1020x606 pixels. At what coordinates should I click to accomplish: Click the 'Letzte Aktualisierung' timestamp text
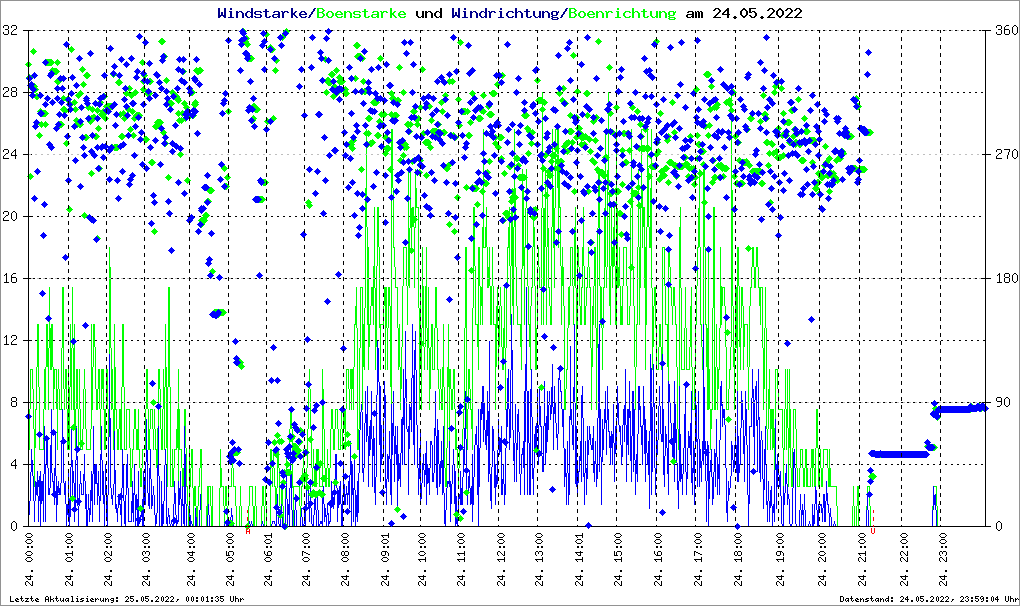click(125, 599)
